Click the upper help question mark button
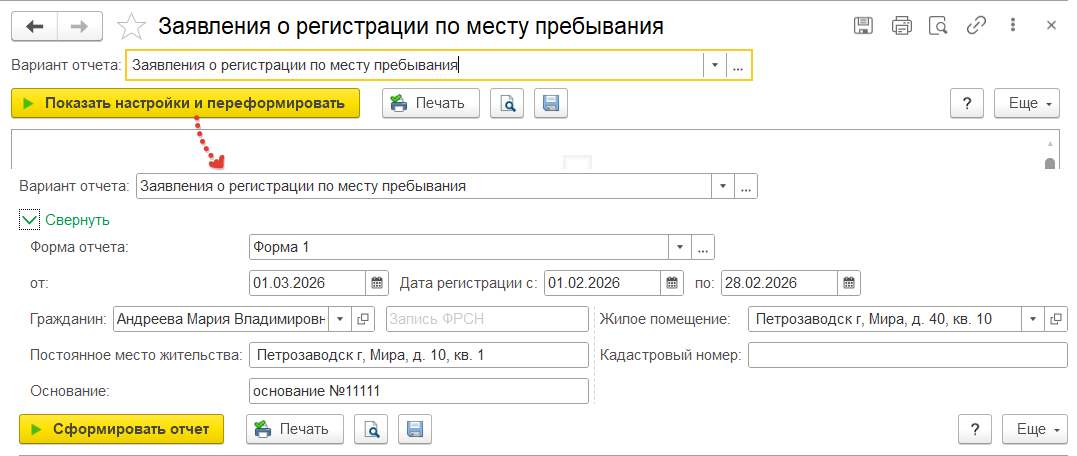 point(967,103)
